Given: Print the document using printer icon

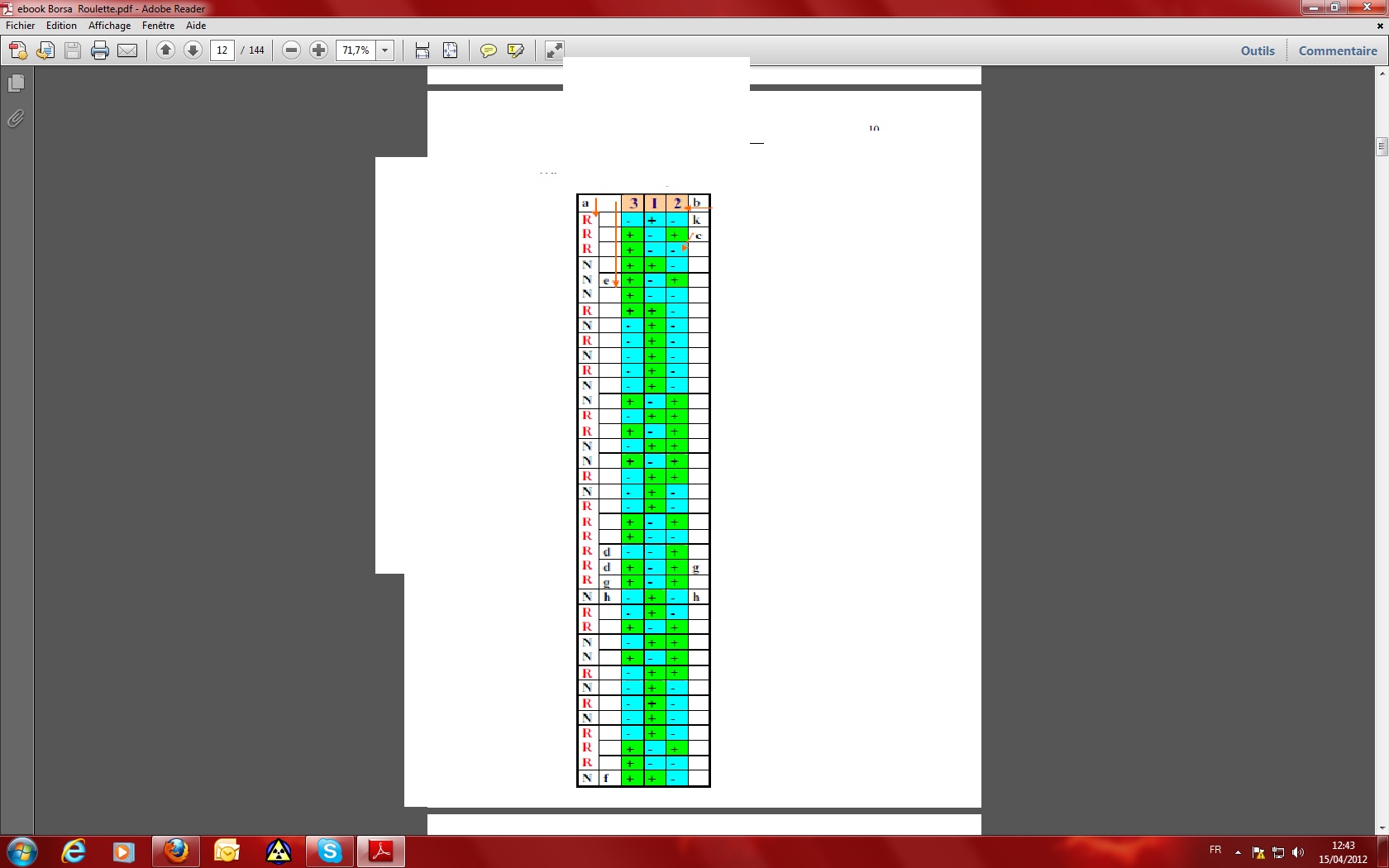Looking at the screenshot, I should [100, 50].
